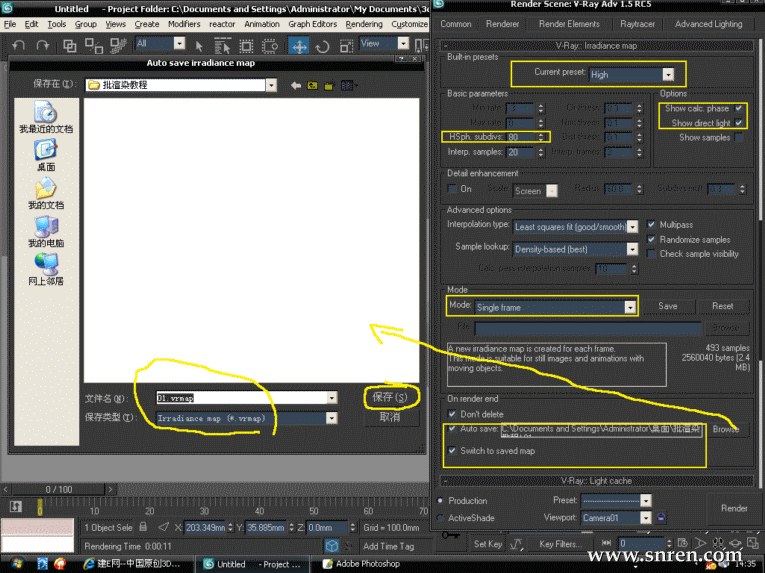Activate the Select and Scale tool

point(346,46)
